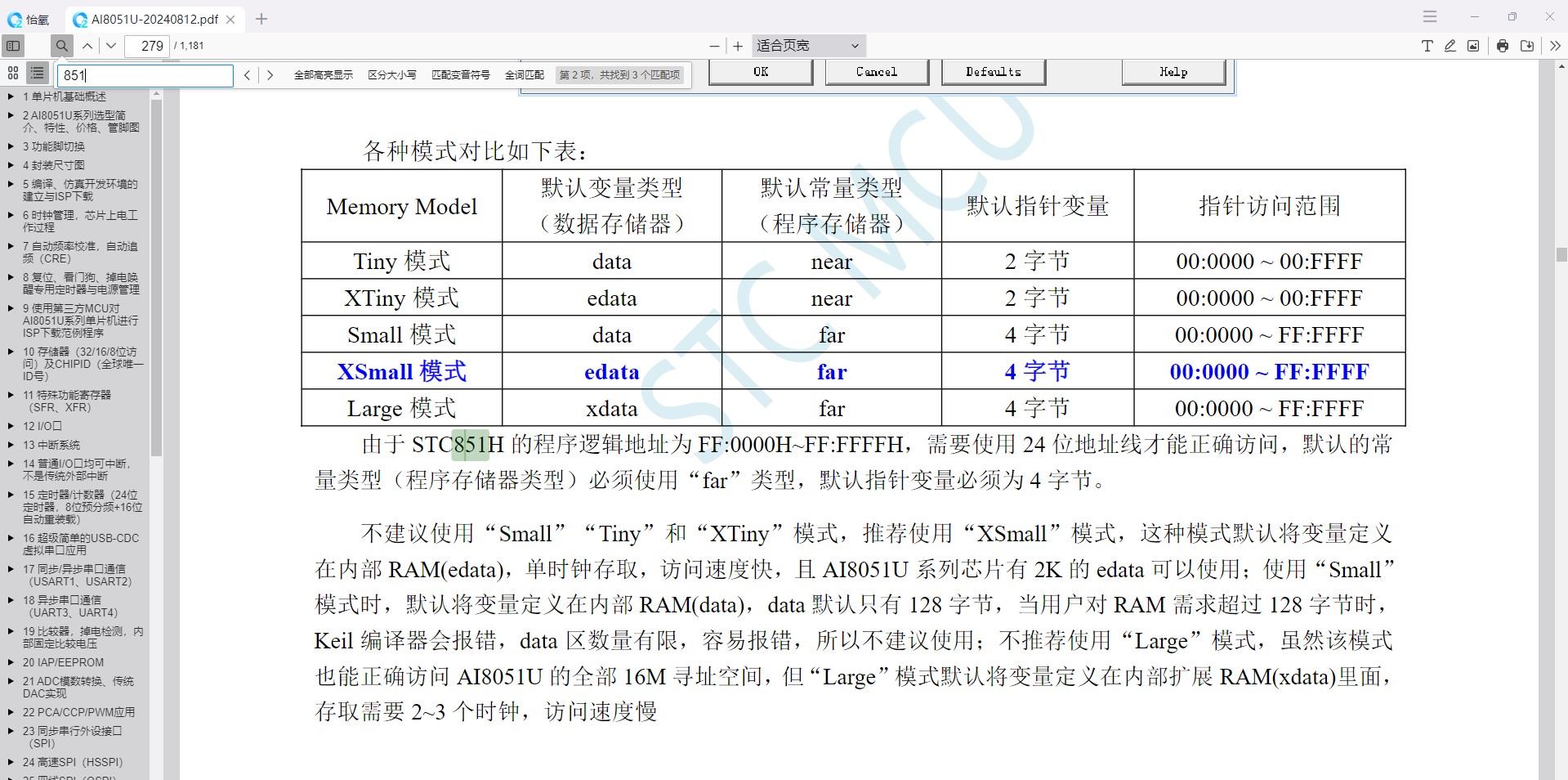
Task: Go to next page arrow
Action: click(x=111, y=46)
